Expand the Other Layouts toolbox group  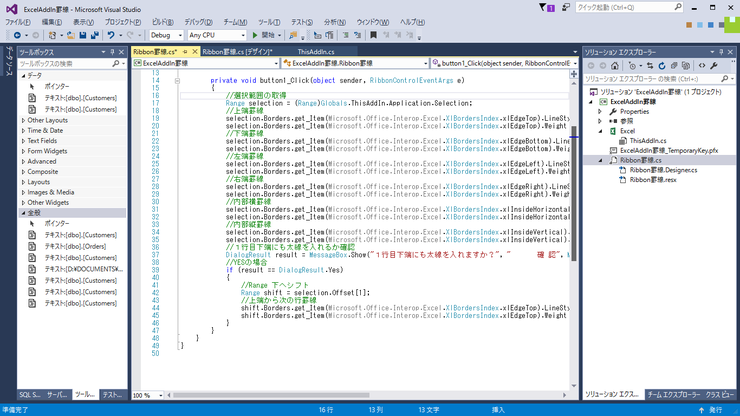[24, 120]
